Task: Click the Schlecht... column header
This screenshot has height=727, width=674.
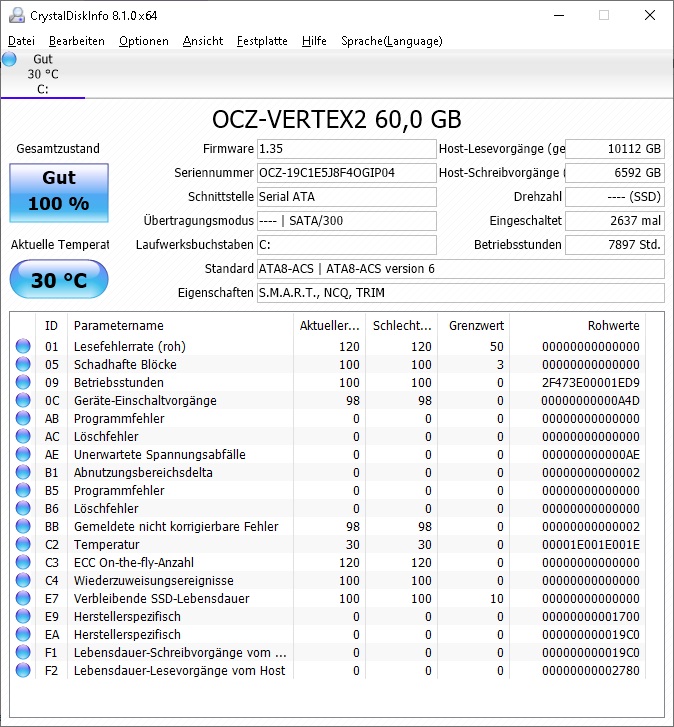Action: (x=402, y=325)
